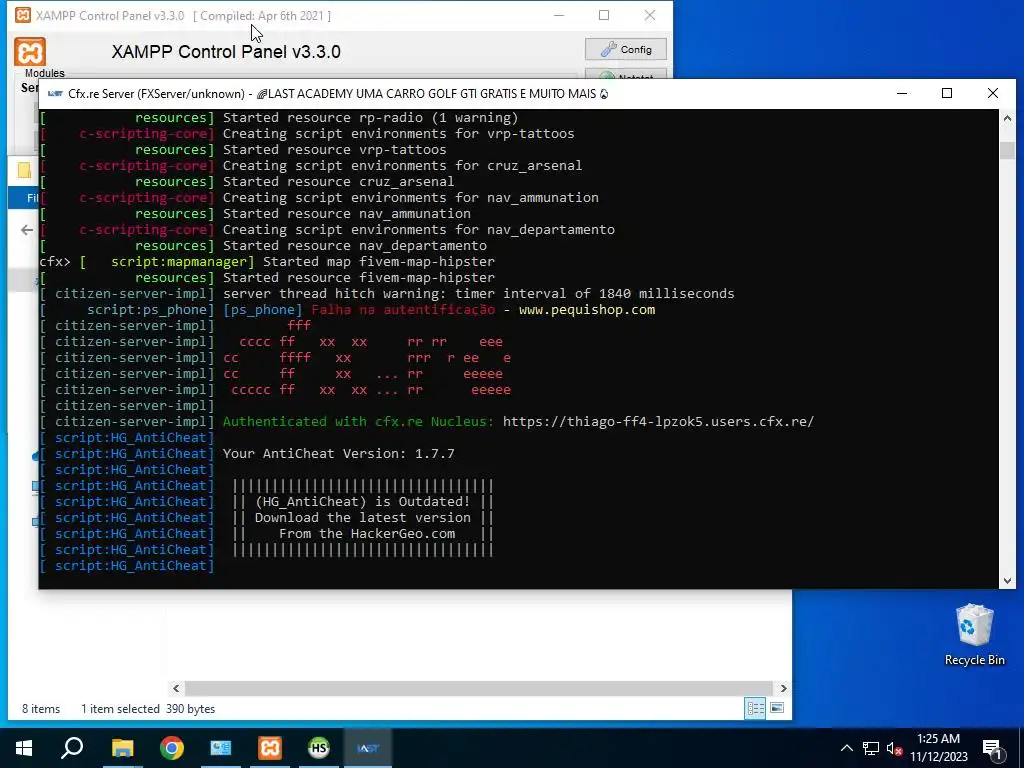Minimize the Cfx.re Server console window
The height and width of the screenshot is (768, 1024).
[902, 93]
